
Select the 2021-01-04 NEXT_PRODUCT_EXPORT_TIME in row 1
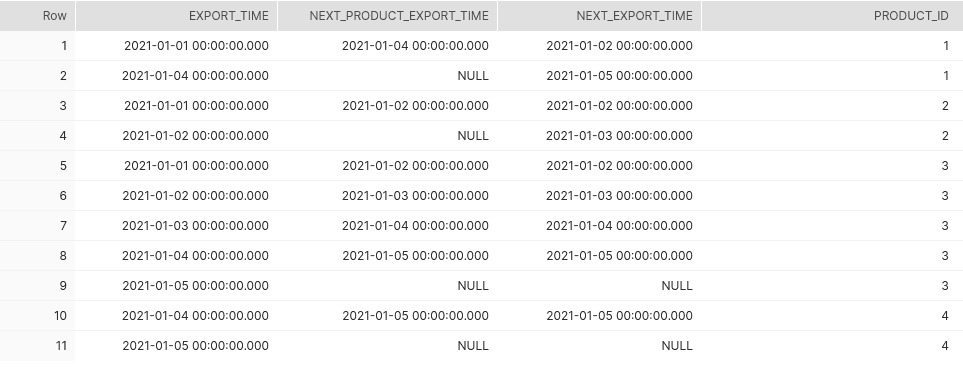(x=415, y=46)
